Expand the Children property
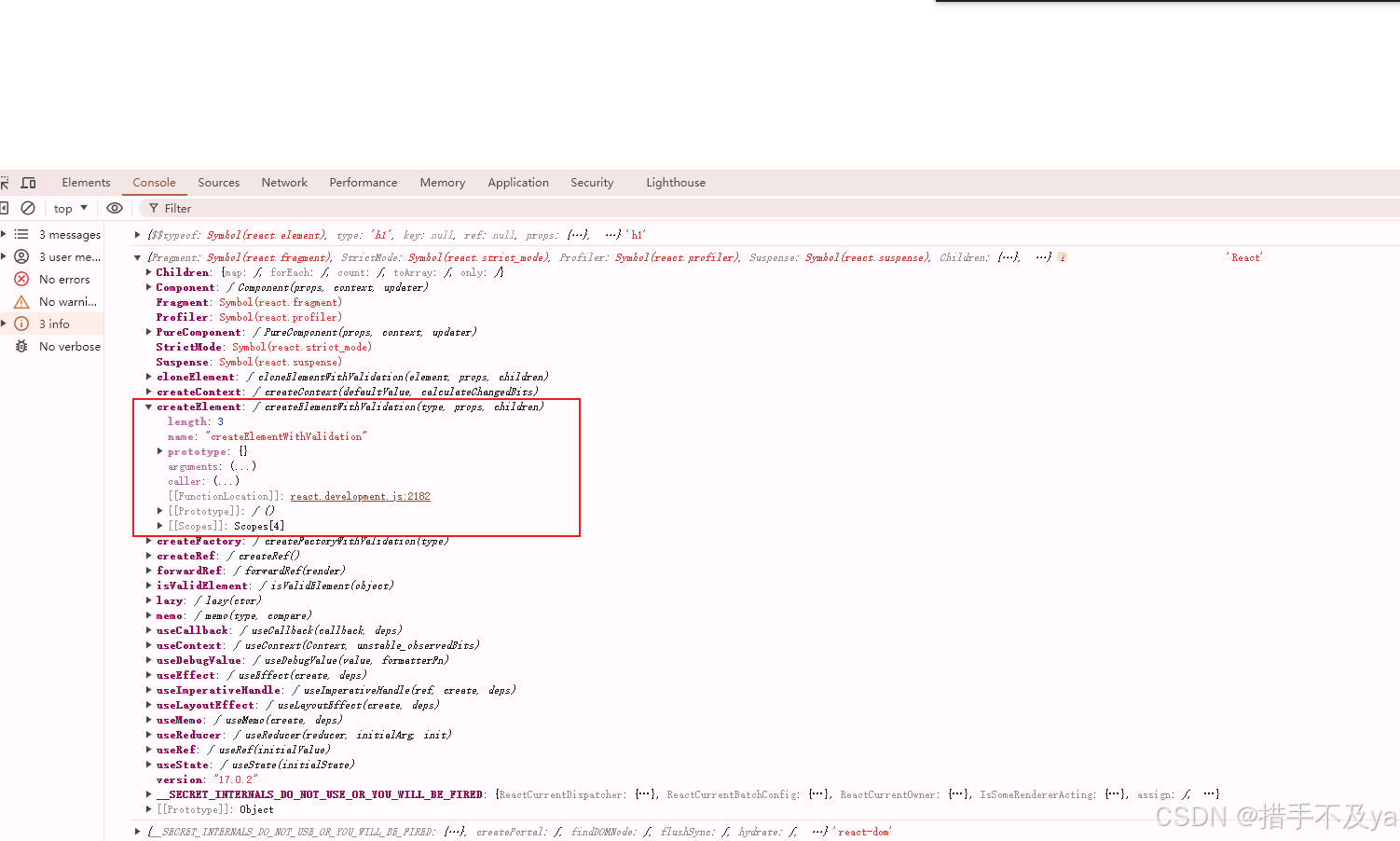Screen dimensions: 1400x841 [149, 272]
